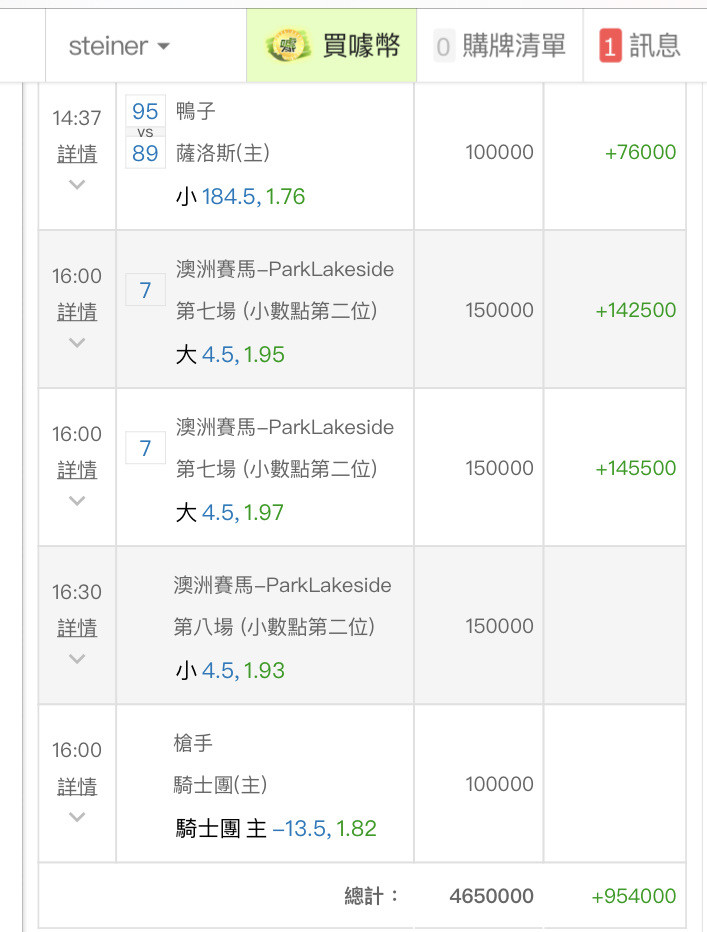Expand chevron under 14:37 鴨子 row
Screen dimensions: 707x932
pos(77,184)
